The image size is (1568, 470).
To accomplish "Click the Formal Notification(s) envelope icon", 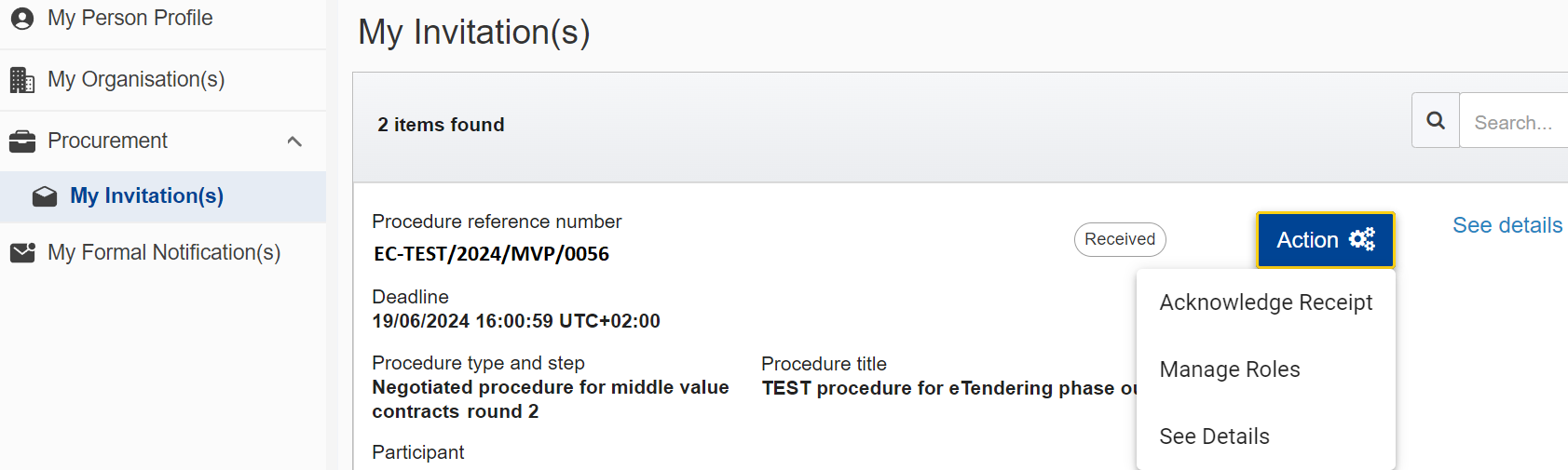I will pyautogui.click(x=22, y=252).
